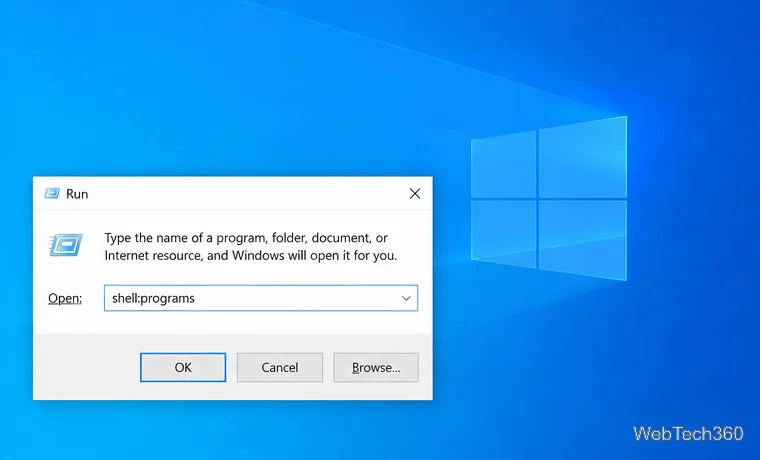
Task: Cancel the Run dialog
Action: coord(280,367)
